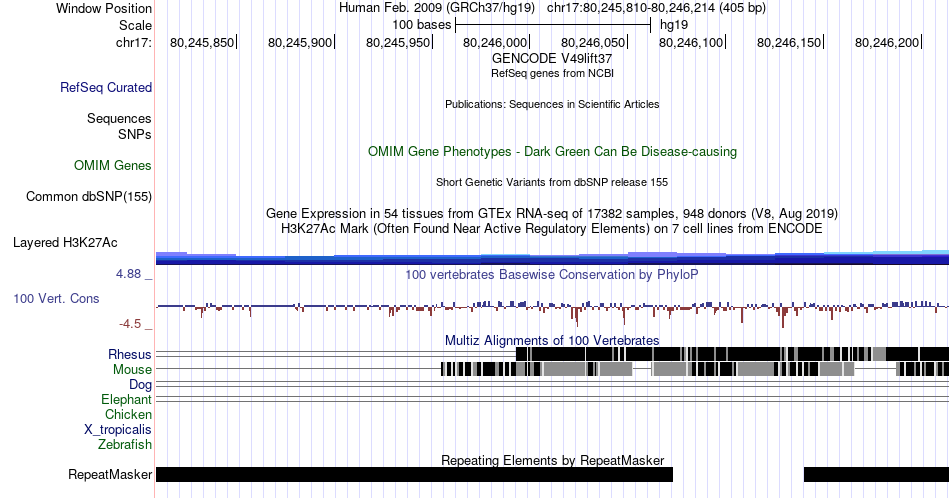Click the right RepeatMasker element block
This screenshot has height=498, width=950.
point(876,474)
